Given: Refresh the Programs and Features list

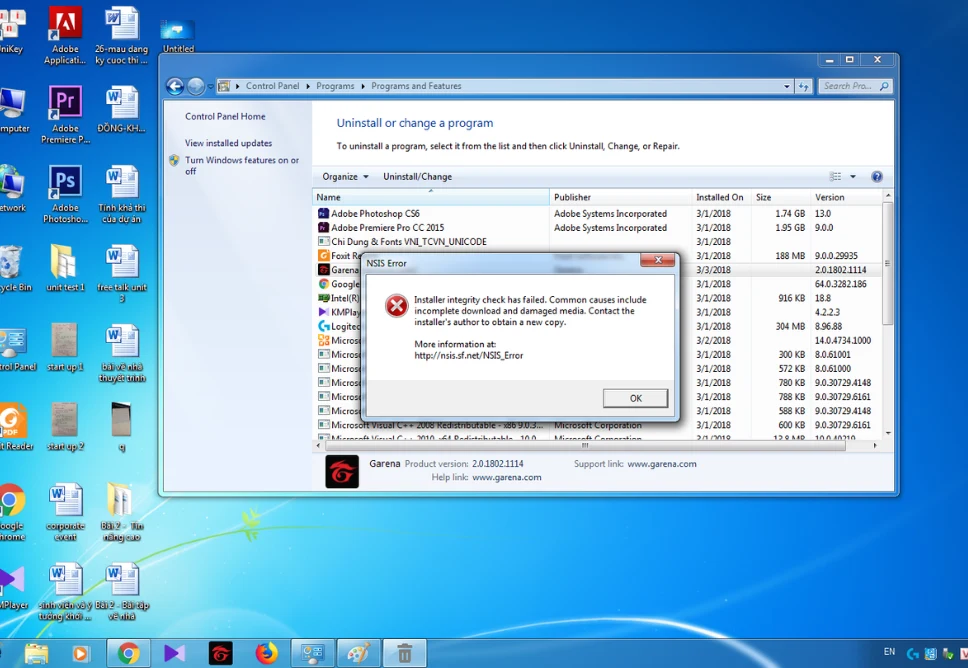Looking at the screenshot, I should coord(803,86).
